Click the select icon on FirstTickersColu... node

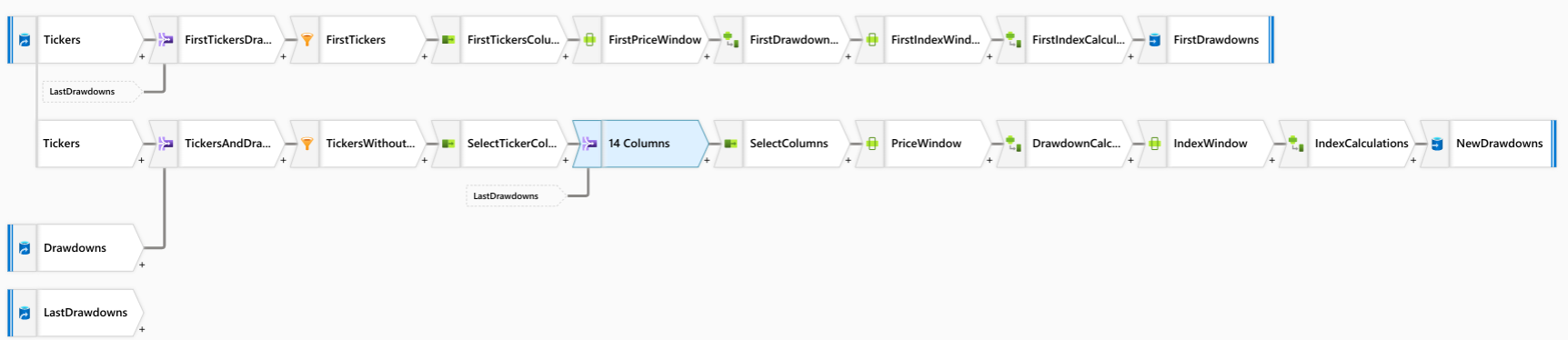448,40
